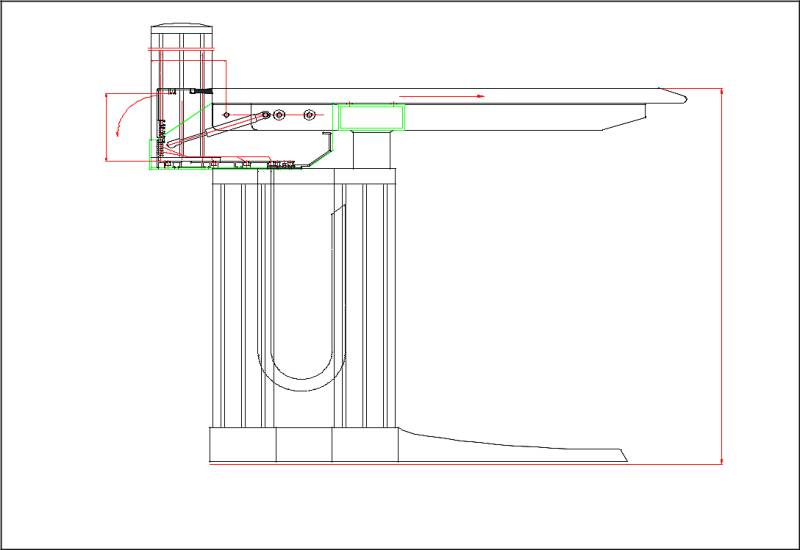Select the slanted underside of the tabletop end

[x=625, y=116]
